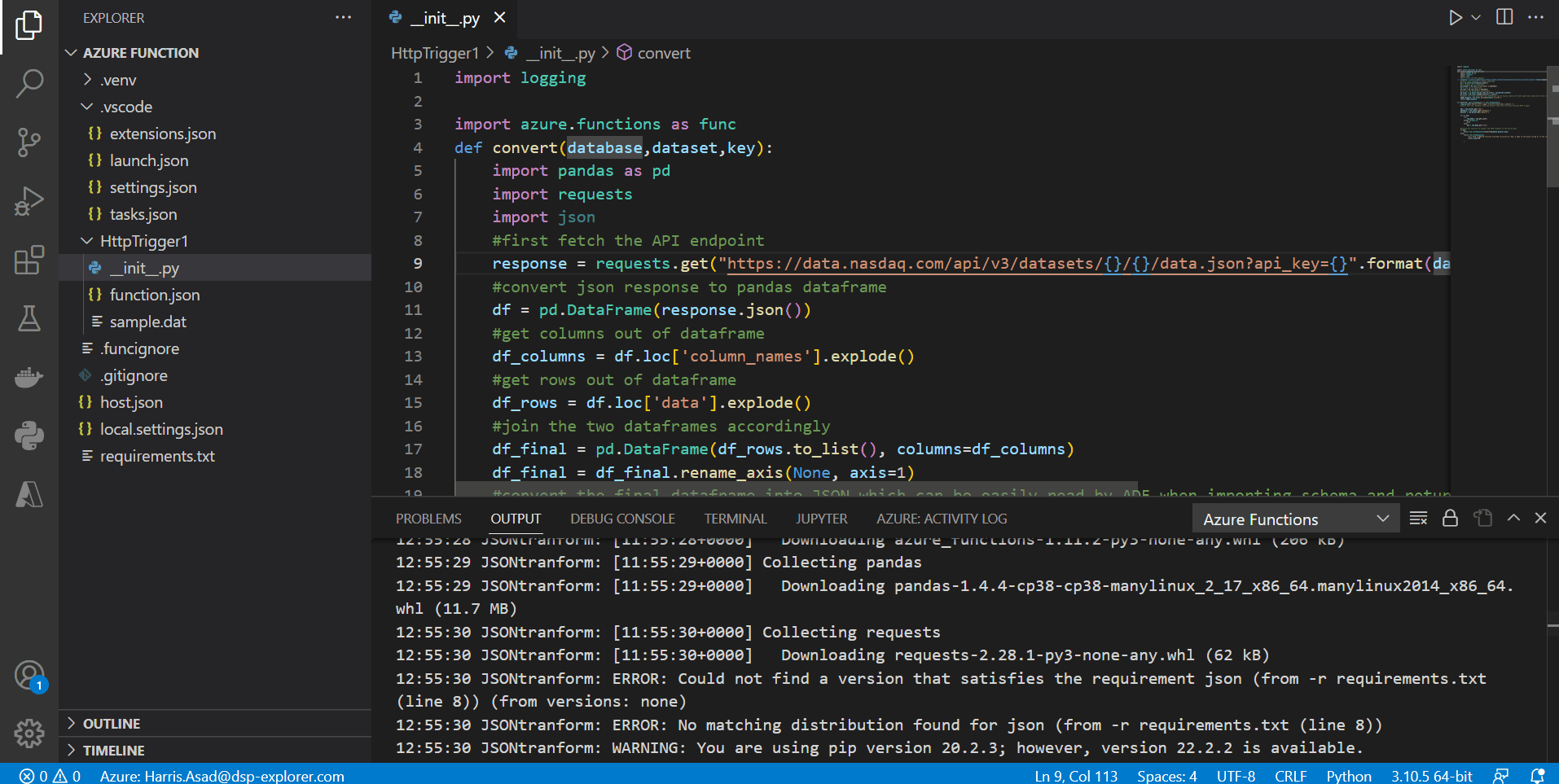Image resolution: width=1559 pixels, height=784 pixels.
Task: Open the Search view in activity bar
Action: pyautogui.click(x=29, y=83)
